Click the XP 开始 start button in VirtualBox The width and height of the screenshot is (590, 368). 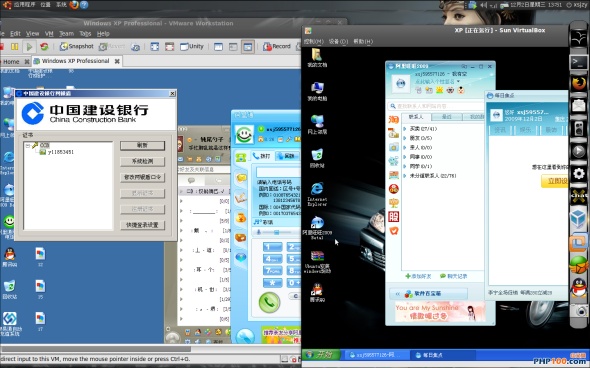click(x=321, y=355)
